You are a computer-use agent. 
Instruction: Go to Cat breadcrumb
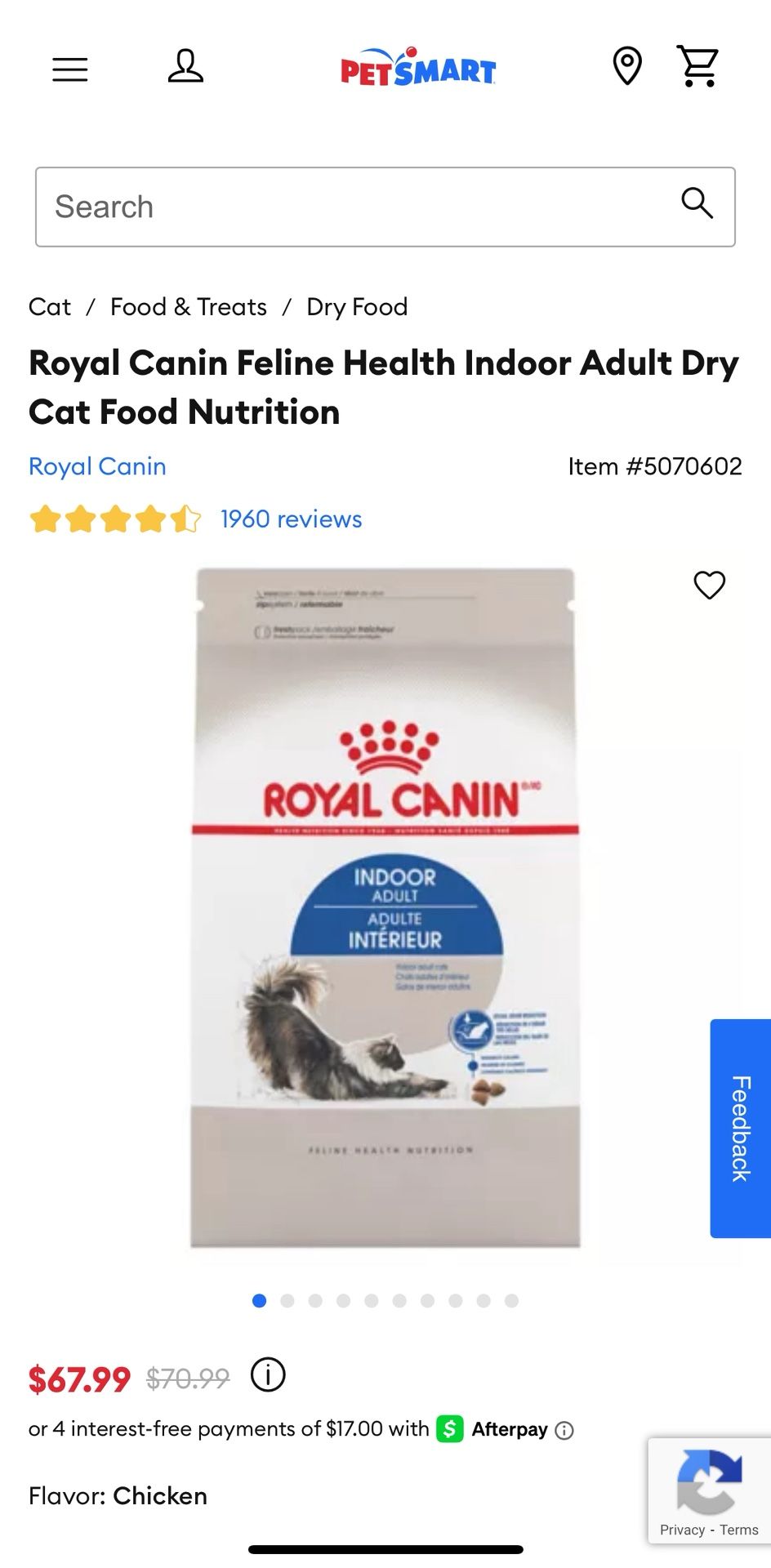pyautogui.click(x=50, y=307)
